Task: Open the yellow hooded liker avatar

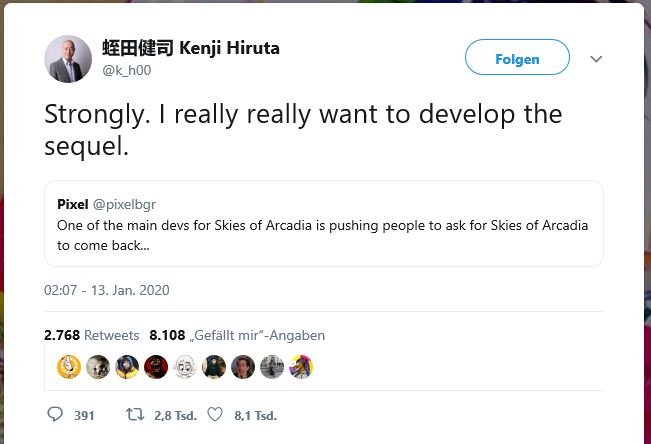Action: 126,367
